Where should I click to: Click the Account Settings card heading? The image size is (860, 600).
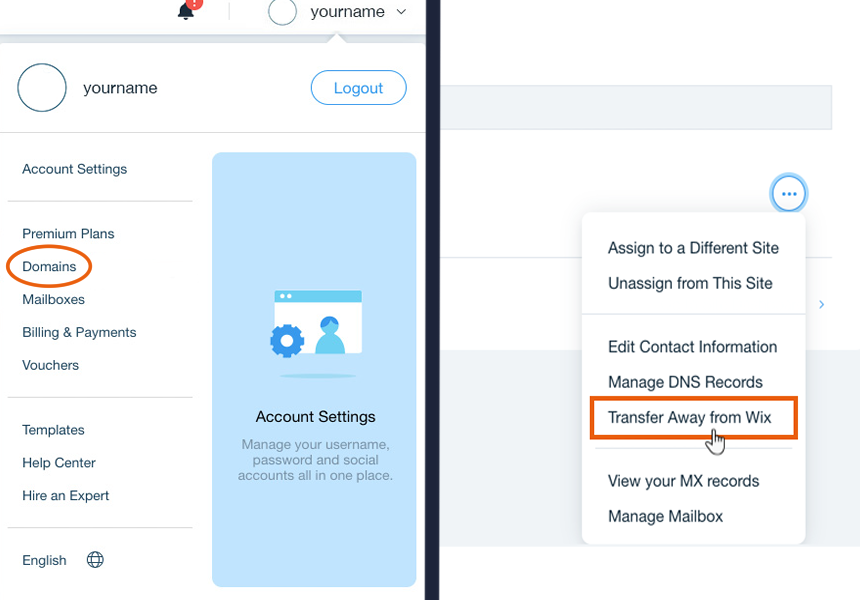pos(315,417)
